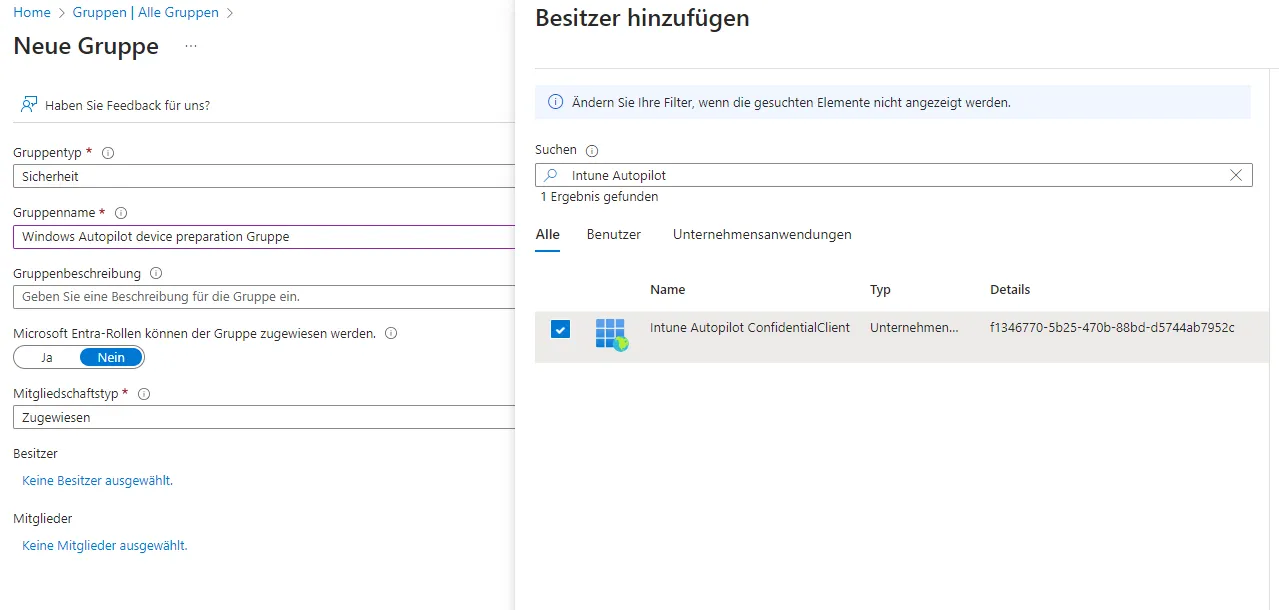Go to Home in breadcrumb

click(x=32, y=13)
